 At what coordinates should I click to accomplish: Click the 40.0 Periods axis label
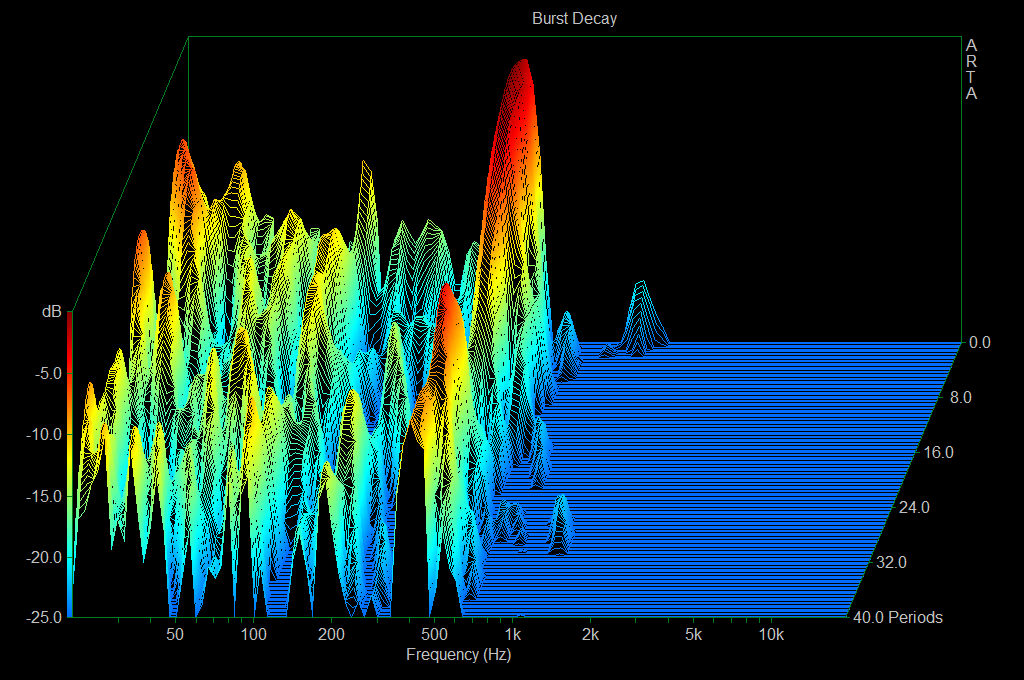tap(898, 617)
